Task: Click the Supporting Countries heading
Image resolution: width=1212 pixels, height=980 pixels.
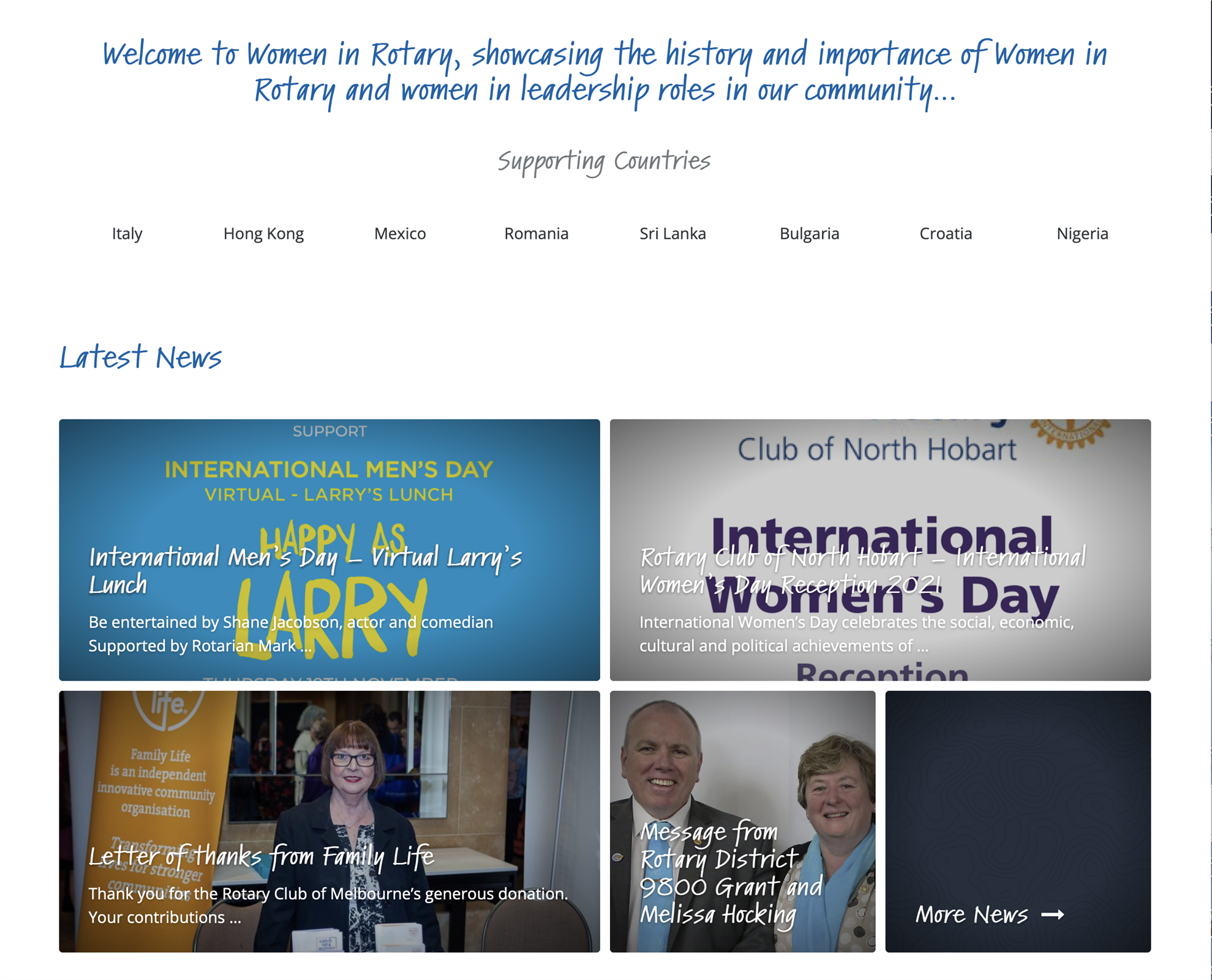Action: [x=604, y=162]
